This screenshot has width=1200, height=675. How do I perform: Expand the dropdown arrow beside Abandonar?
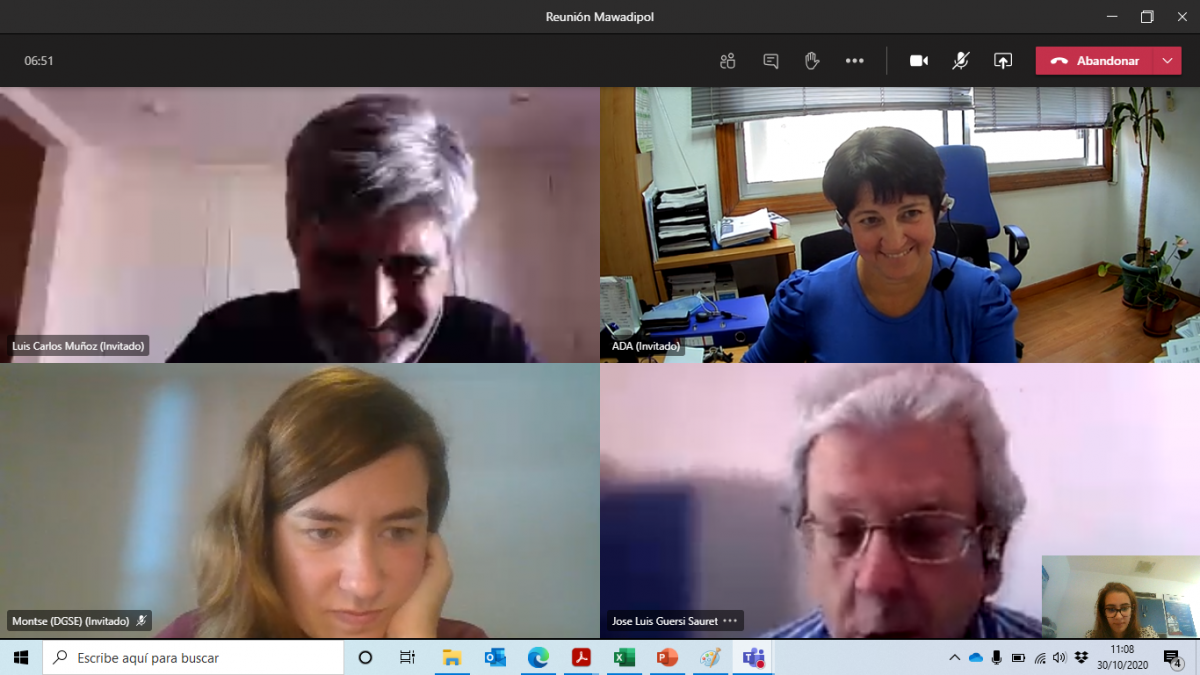[x=1167, y=61]
